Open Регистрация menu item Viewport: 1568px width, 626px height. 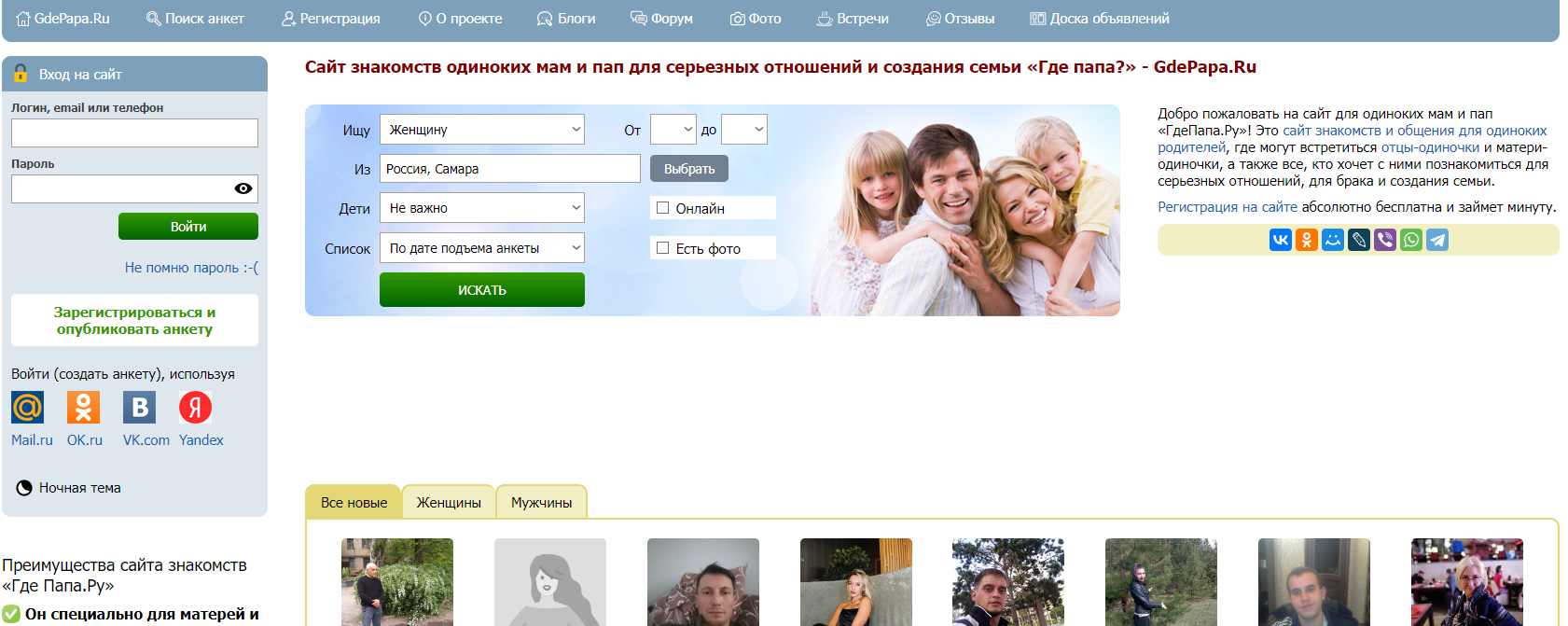[331, 19]
